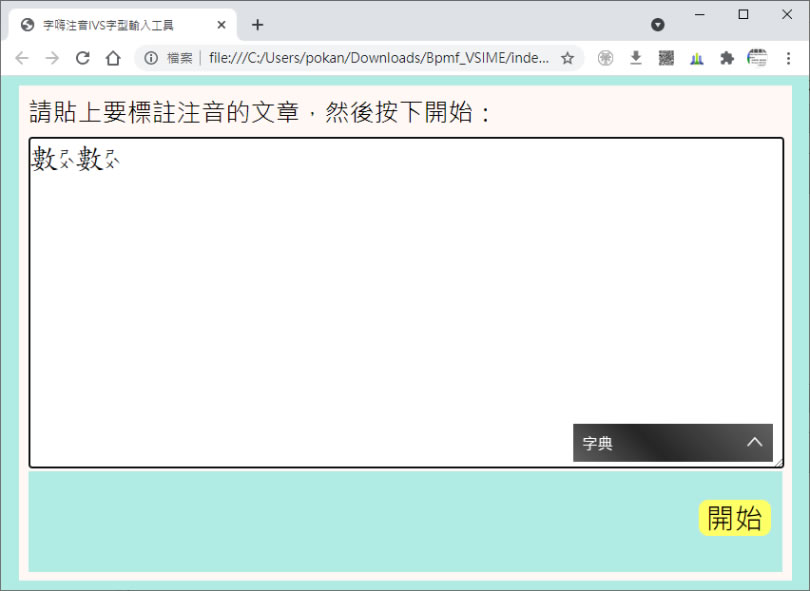Image resolution: width=810 pixels, height=591 pixels.
Task: Click the chevron arrow on 字典 bar
Action: [754, 442]
